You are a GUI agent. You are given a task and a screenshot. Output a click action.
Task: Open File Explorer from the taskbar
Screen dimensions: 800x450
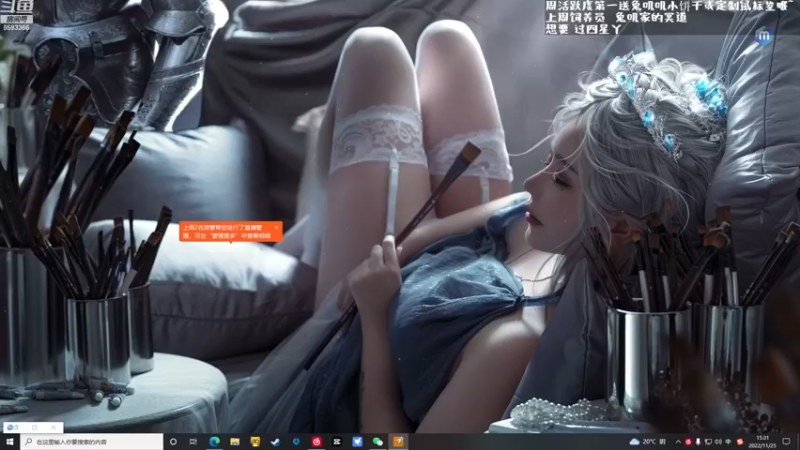tap(235, 441)
